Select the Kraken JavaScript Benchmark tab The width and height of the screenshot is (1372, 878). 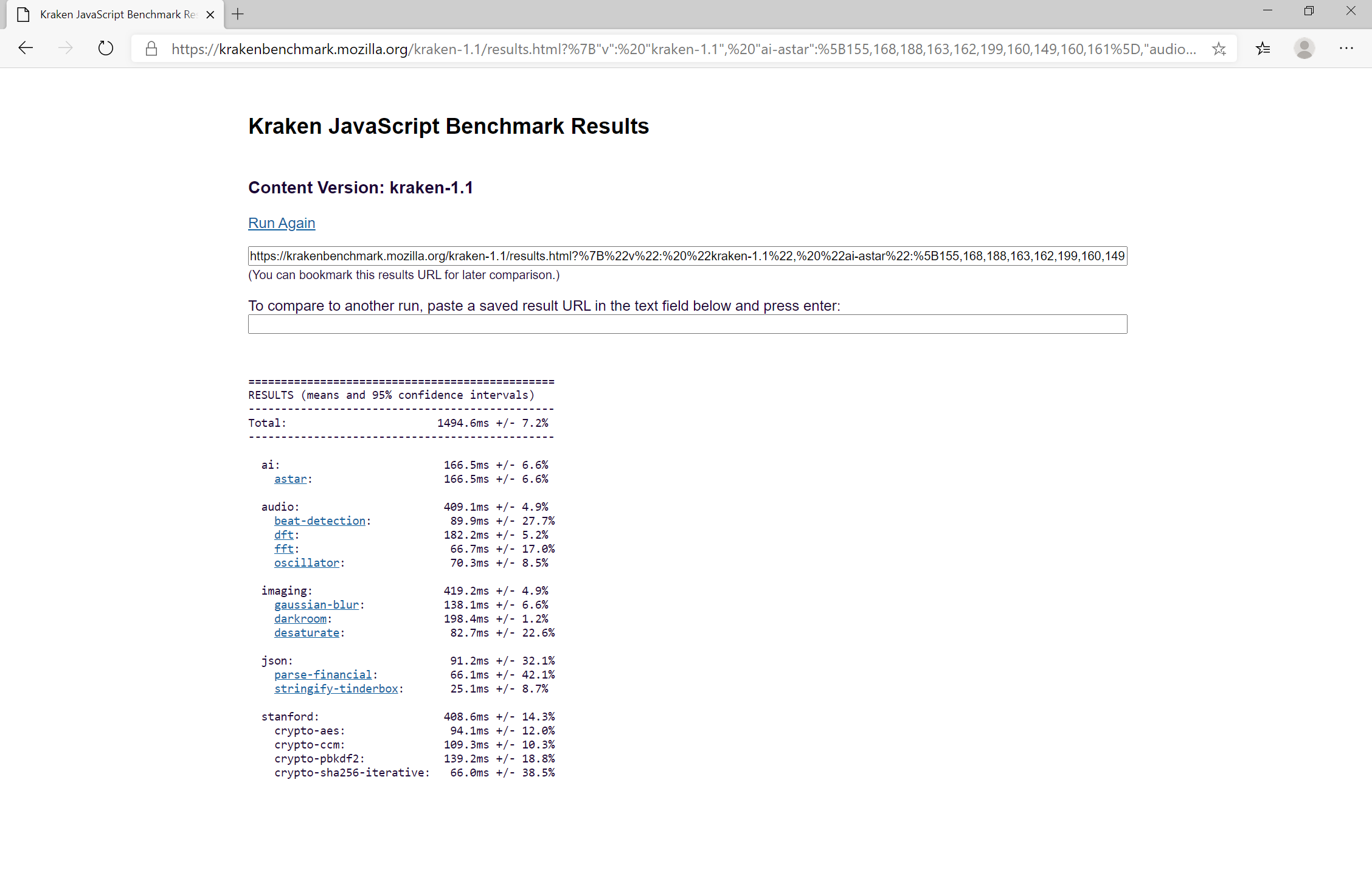(116, 15)
